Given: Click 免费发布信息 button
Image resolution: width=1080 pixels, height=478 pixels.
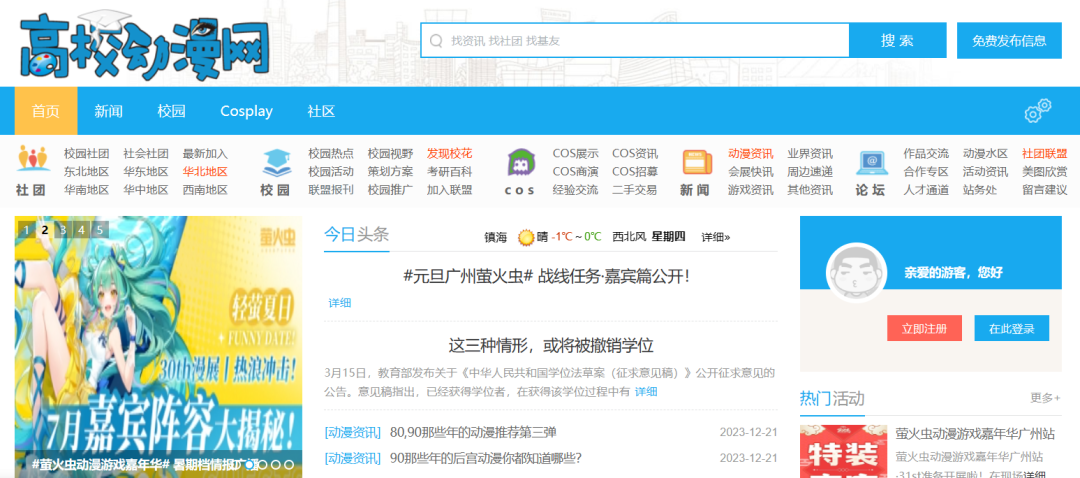Looking at the screenshot, I should point(1009,41).
